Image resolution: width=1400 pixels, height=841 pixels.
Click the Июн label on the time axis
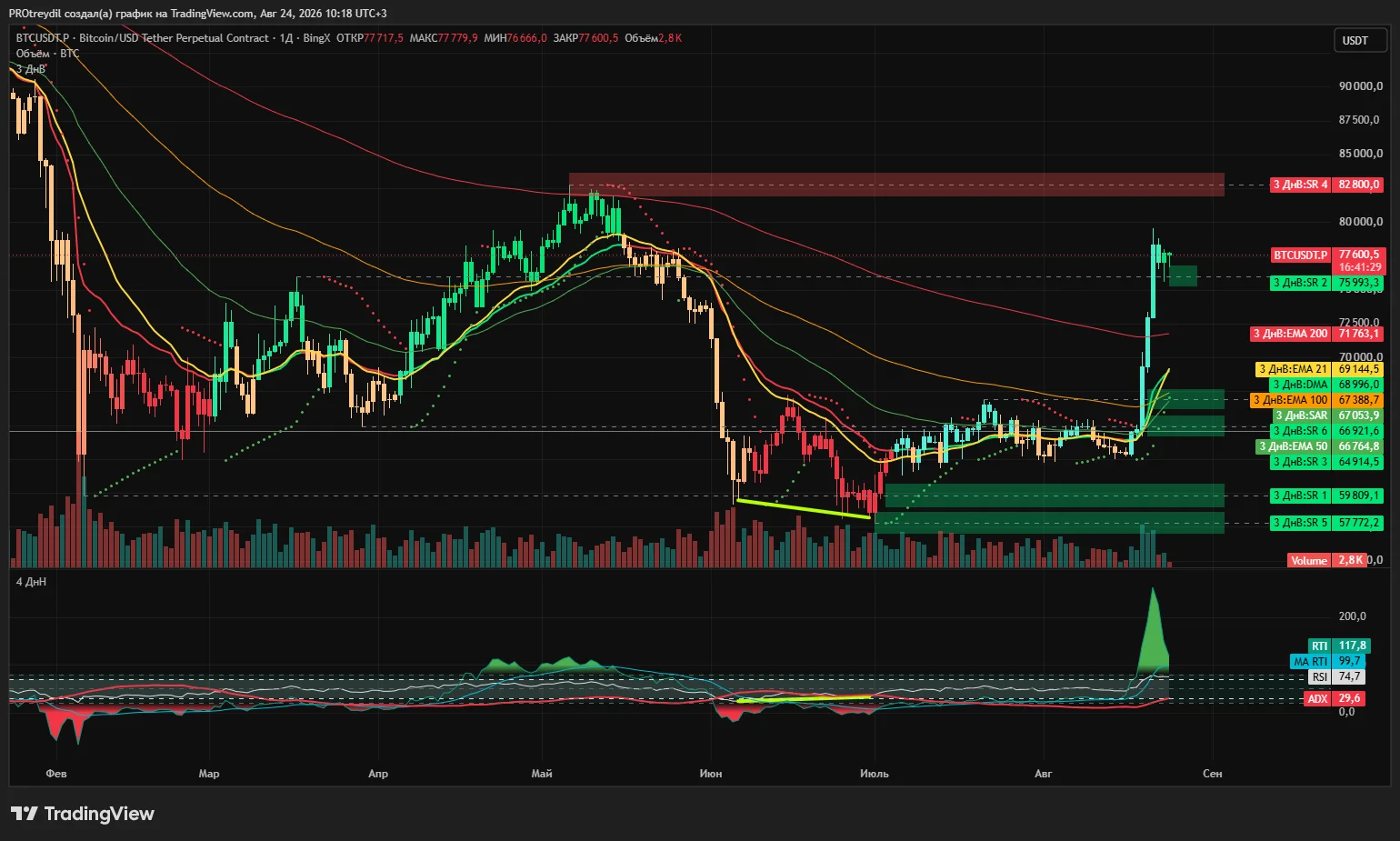(711, 774)
